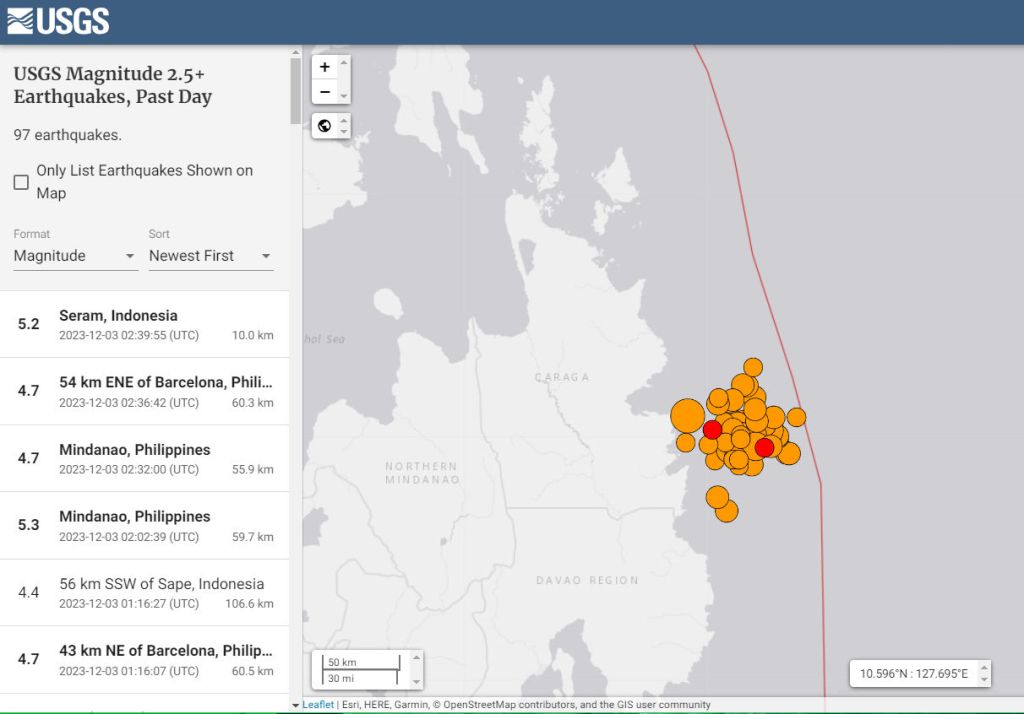
Task: Click the coordinates readout box
Action: [914, 673]
